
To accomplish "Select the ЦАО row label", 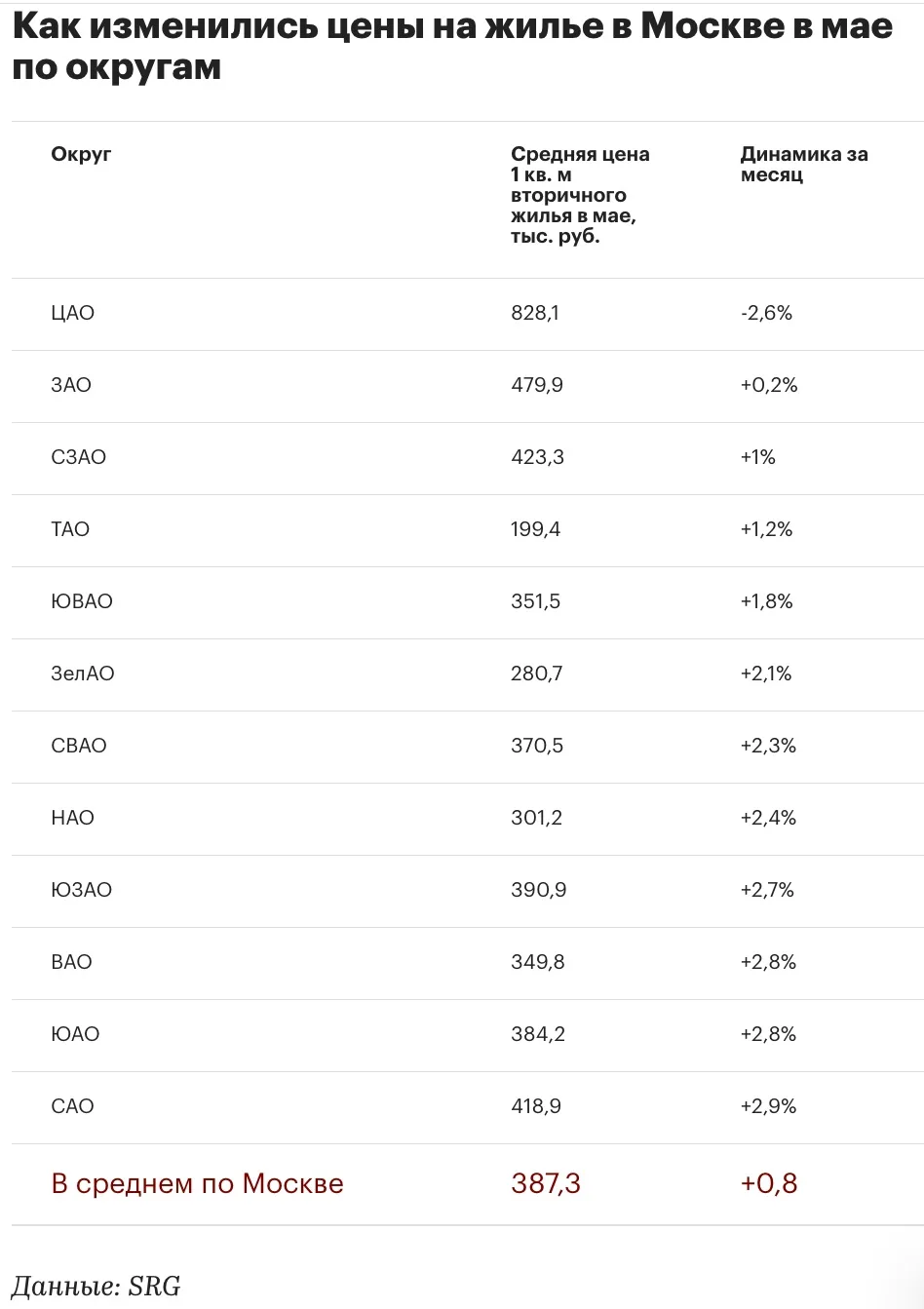I will (72, 313).
